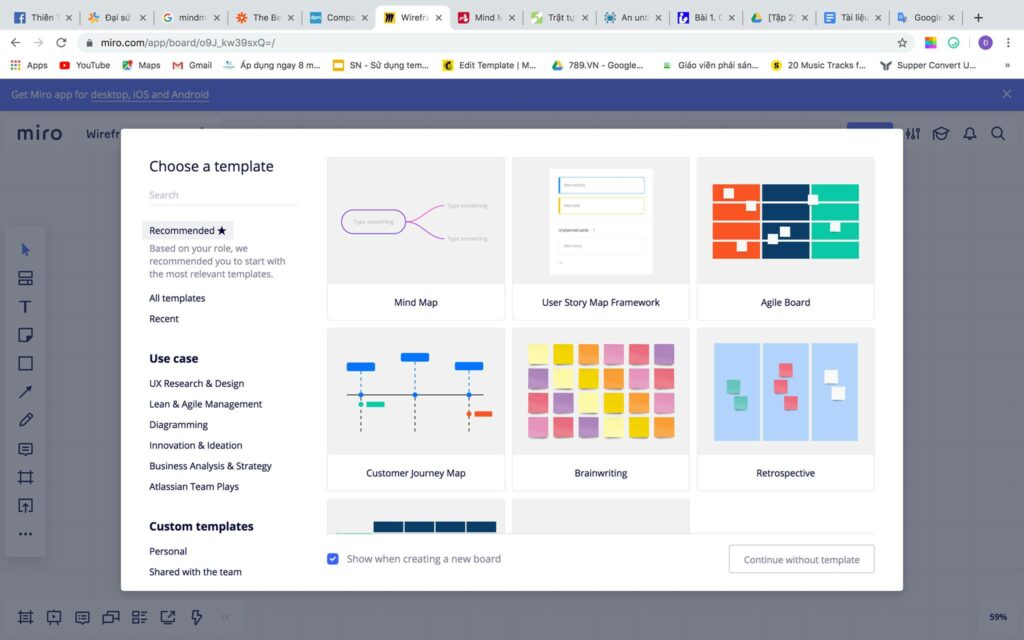Open the templates tool in Miro's left toolbar
The height and width of the screenshot is (640, 1024).
point(25,278)
